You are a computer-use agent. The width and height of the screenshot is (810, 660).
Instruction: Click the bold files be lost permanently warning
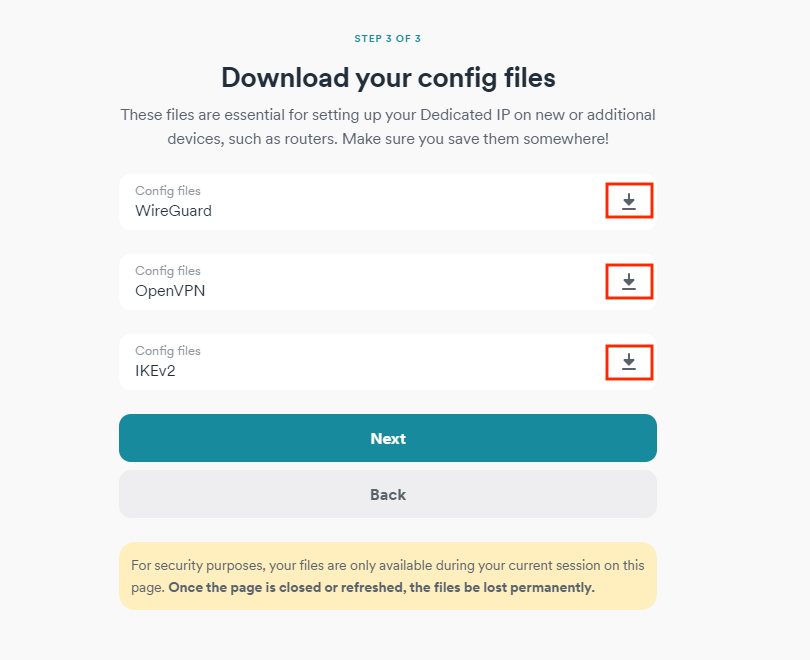click(382, 588)
